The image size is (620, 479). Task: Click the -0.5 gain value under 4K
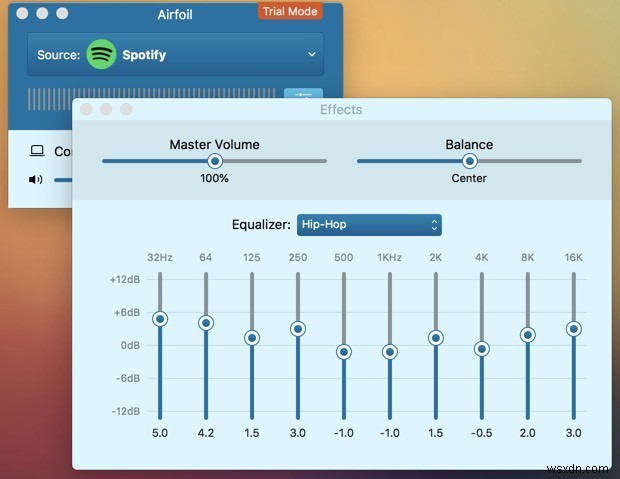(x=482, y=433)
